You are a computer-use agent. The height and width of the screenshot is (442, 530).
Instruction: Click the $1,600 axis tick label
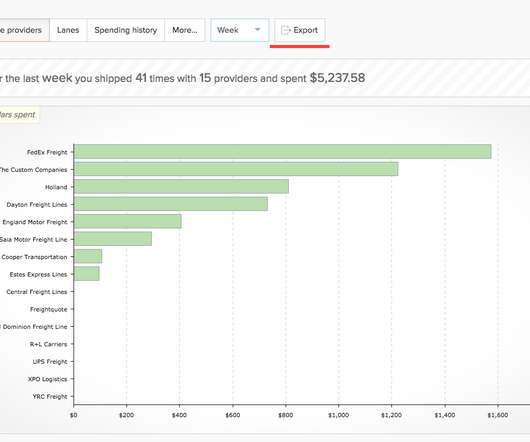click(498, 415)
